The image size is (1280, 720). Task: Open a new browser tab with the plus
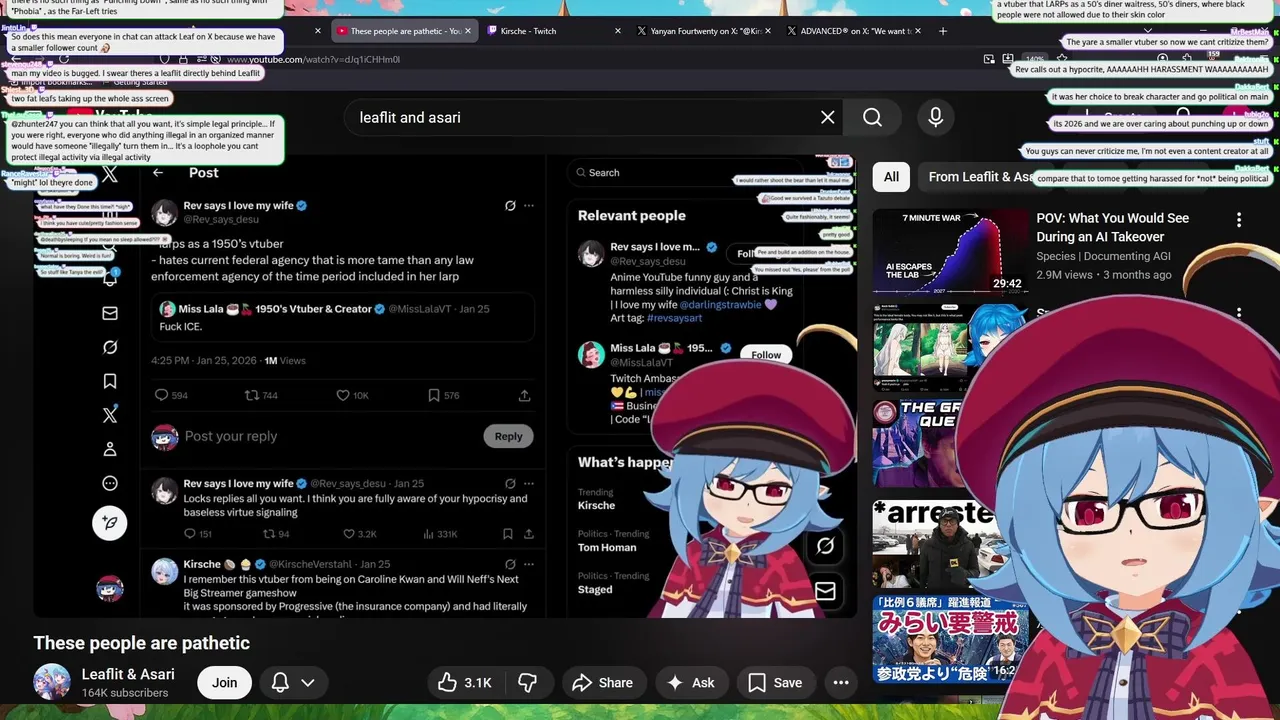pyautogui.click(x=942, y=31)
